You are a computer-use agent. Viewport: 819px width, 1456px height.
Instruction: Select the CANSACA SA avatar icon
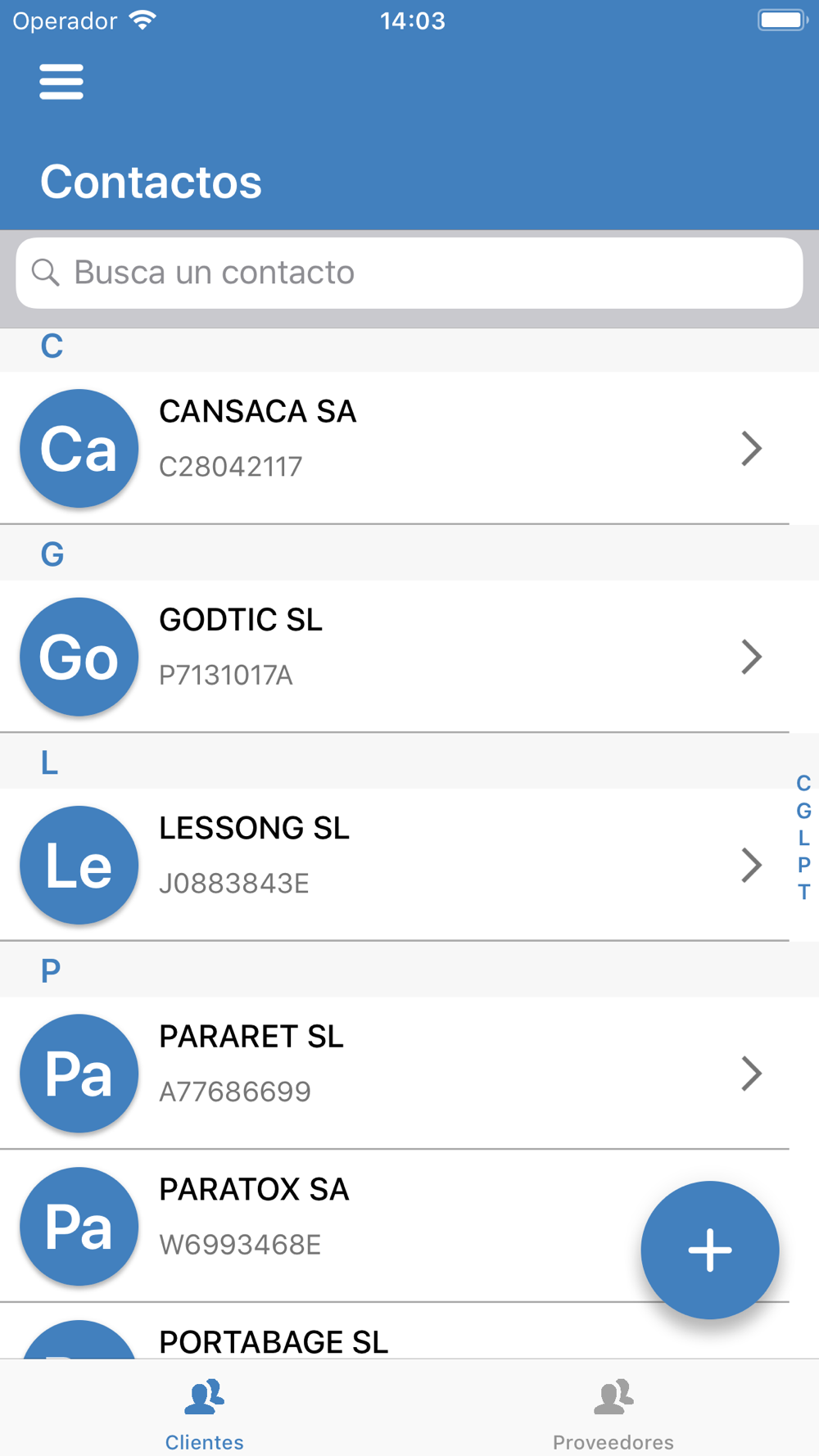79,448
